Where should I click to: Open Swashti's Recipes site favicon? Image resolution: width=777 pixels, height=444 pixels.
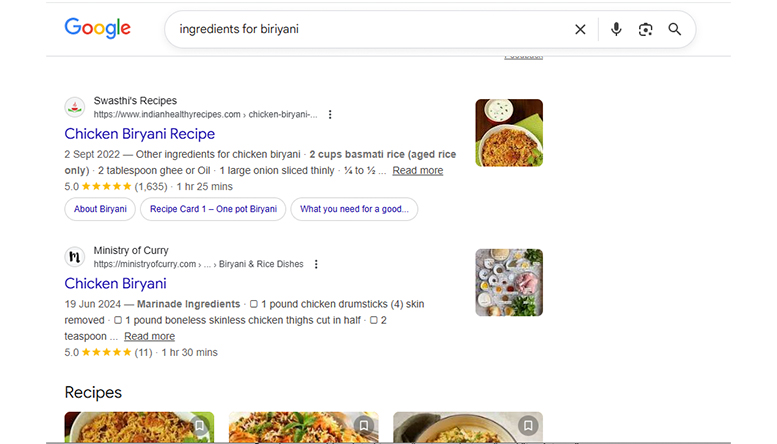pyautogui.click(x=75, y=107)
